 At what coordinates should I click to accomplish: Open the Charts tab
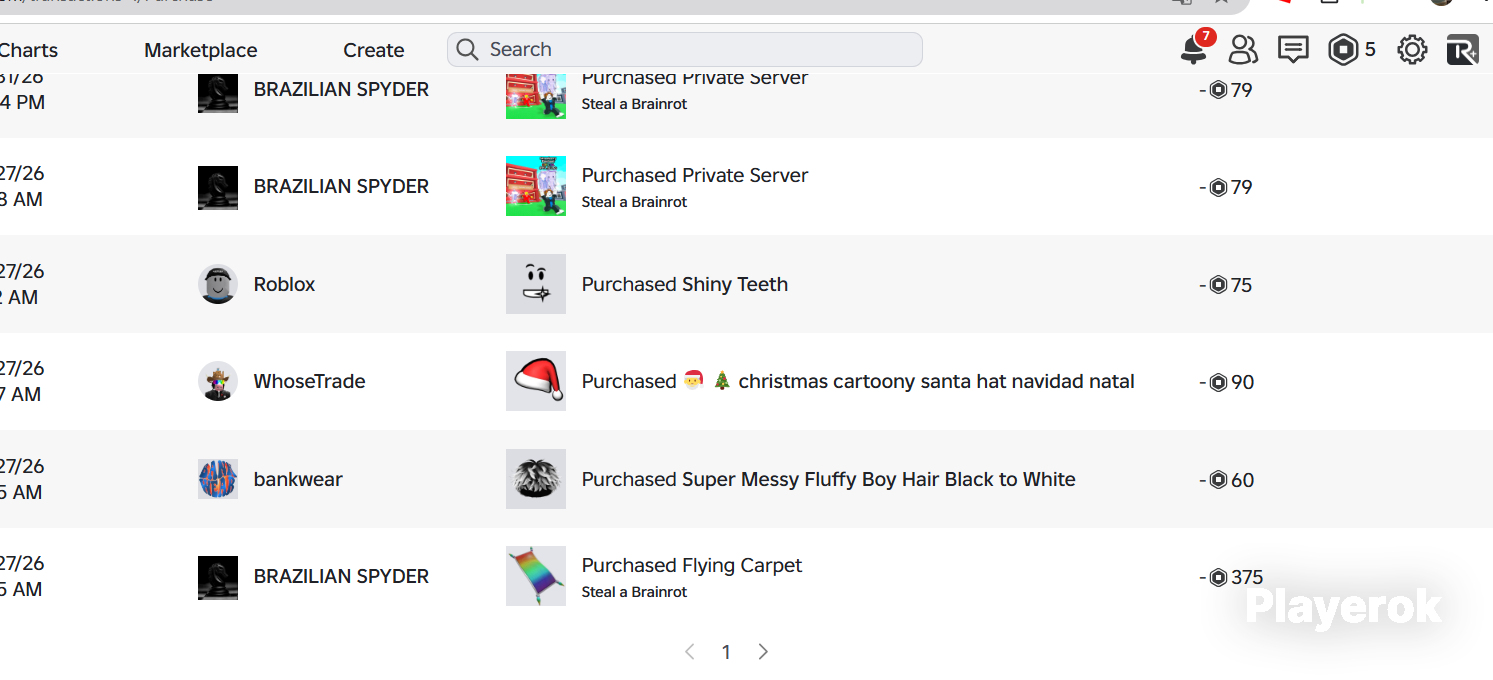click(x=29, y=50)
